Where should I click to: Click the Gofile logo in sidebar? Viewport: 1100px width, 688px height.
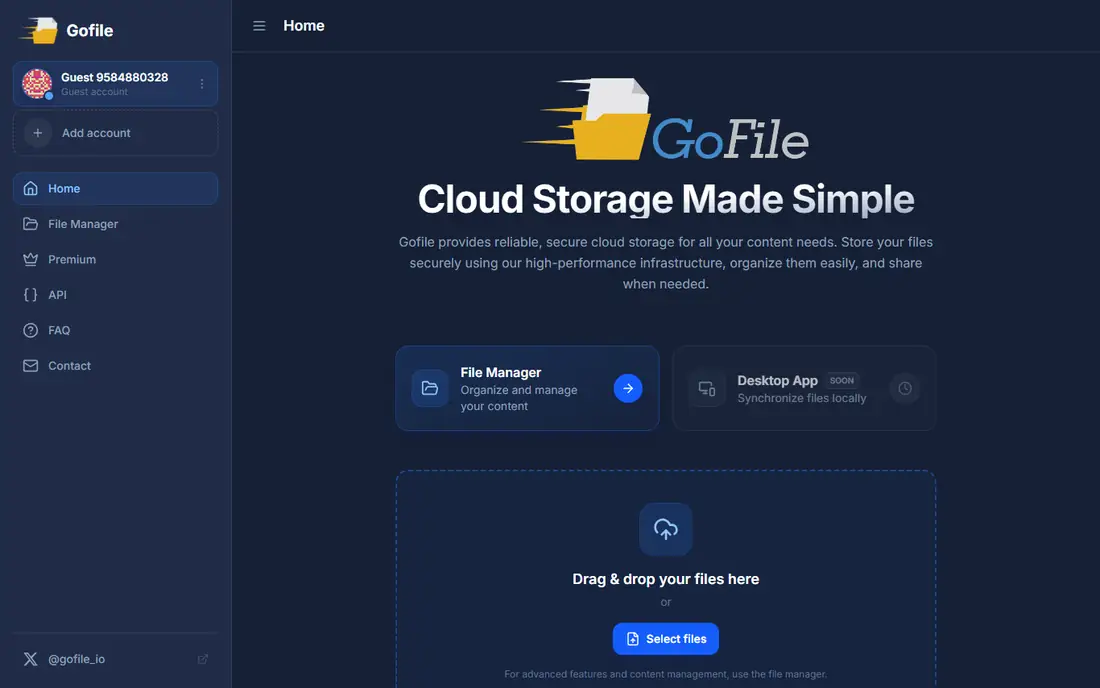pyautogui.click(x=39, y=30)
